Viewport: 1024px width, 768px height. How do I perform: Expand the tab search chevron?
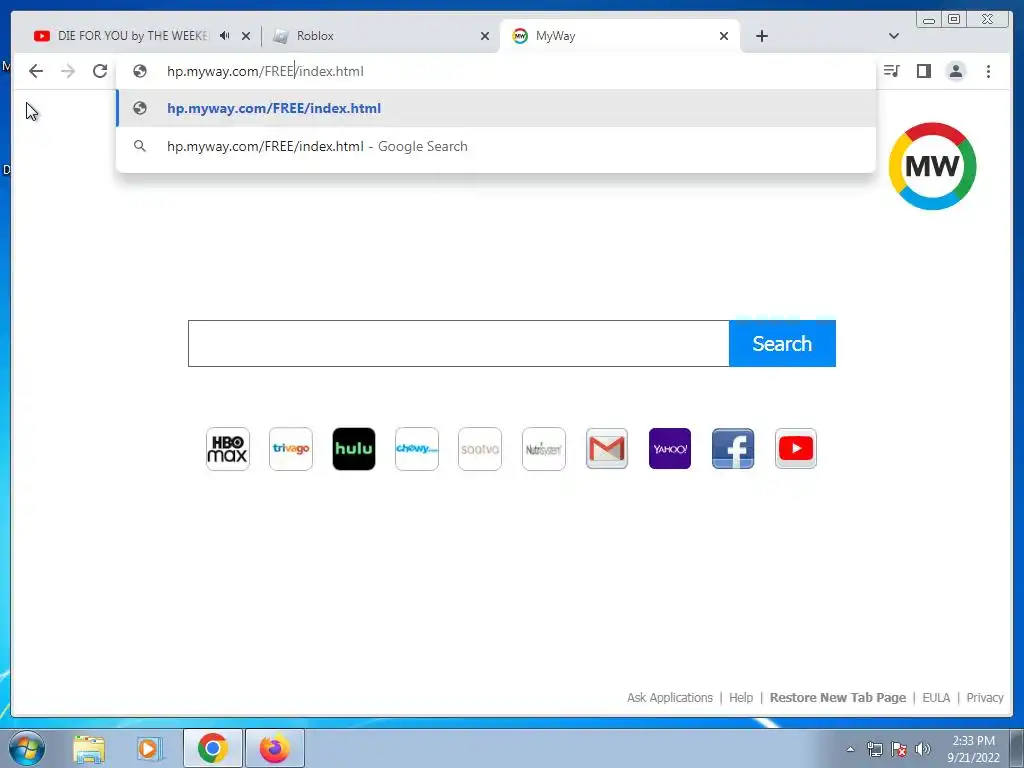tap(894, 36)
